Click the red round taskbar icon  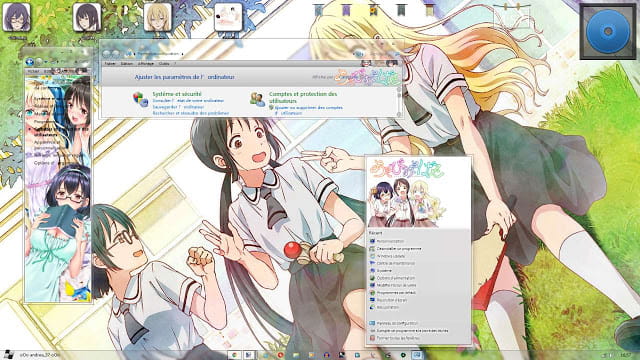(x=280, y=355)
